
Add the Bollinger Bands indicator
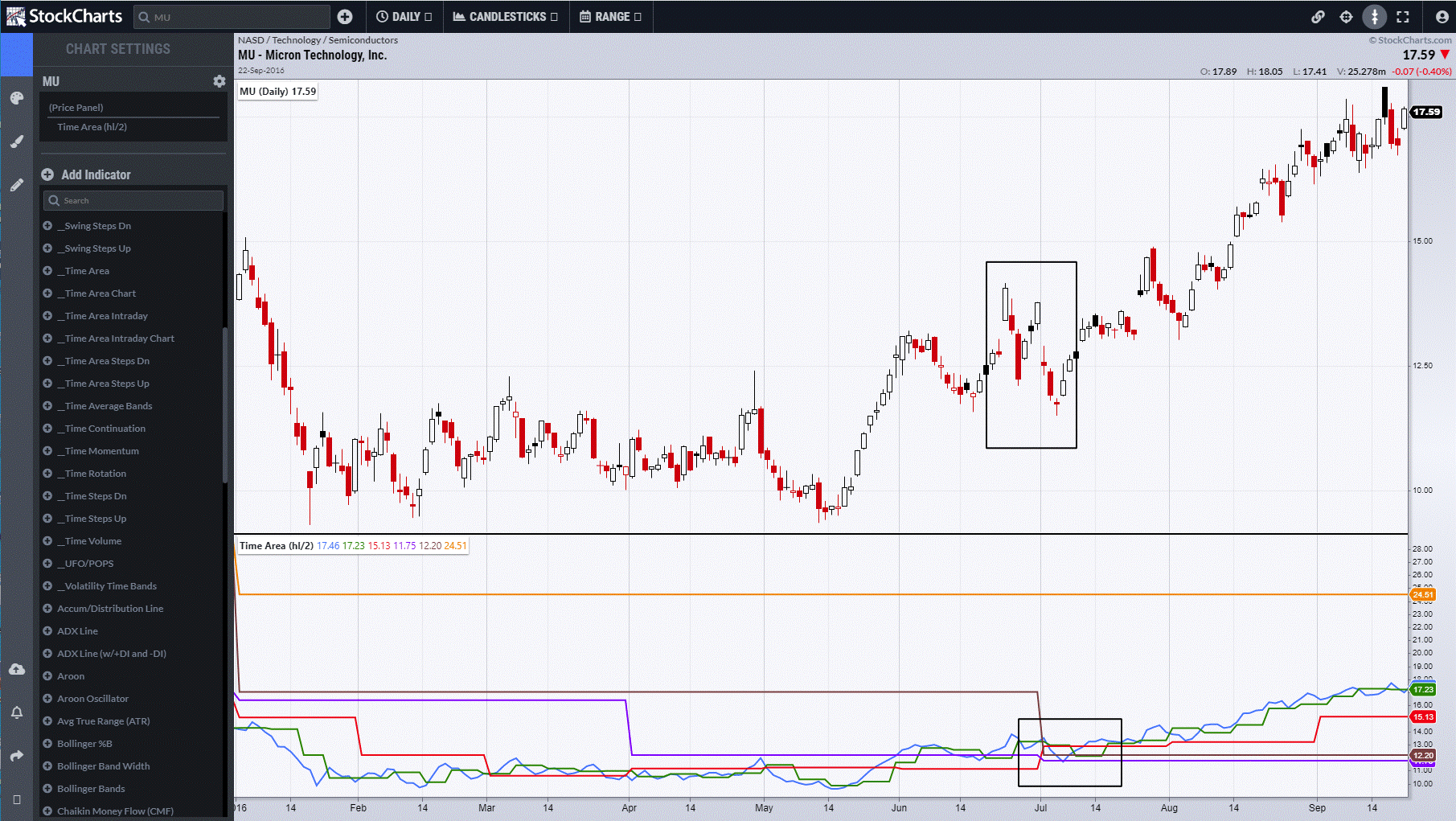click(91, 789)
